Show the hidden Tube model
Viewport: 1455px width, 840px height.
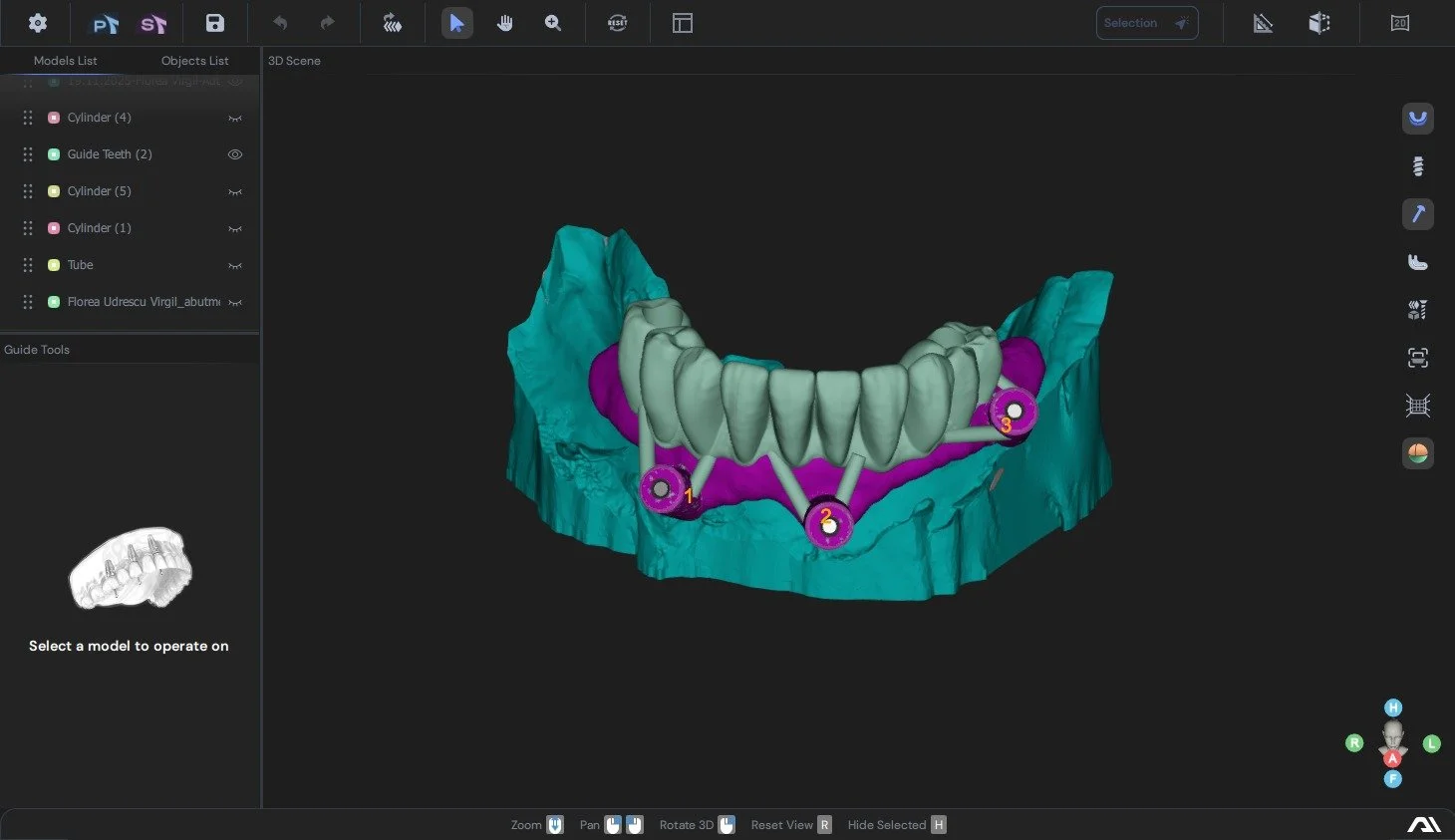tap(235, 265)
